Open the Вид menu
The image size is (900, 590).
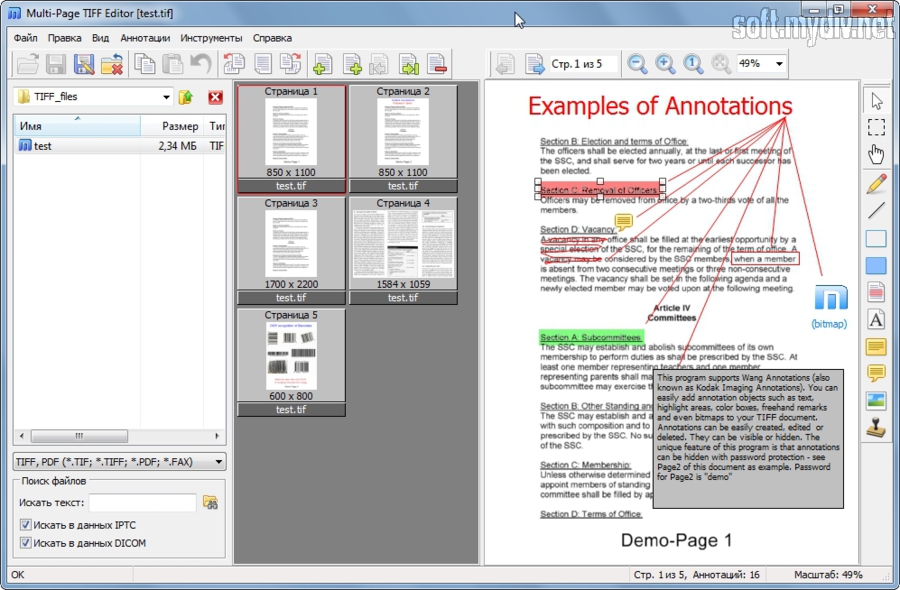[100, 38]
